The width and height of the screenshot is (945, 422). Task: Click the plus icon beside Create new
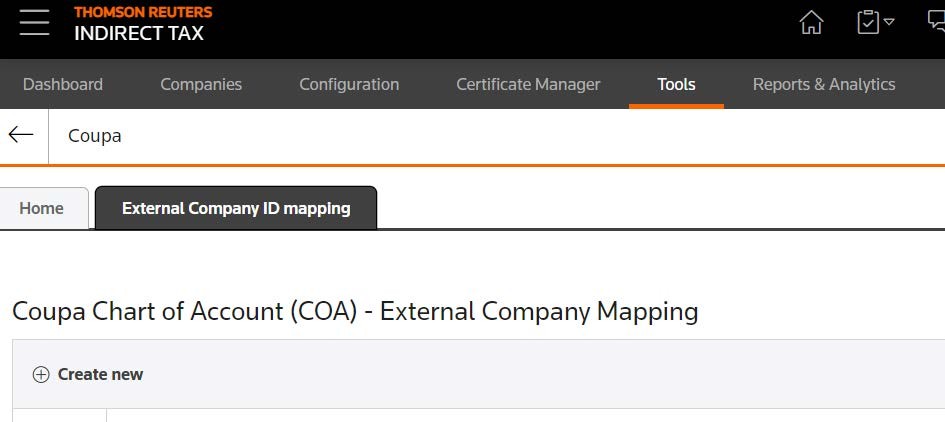[41, 375]
